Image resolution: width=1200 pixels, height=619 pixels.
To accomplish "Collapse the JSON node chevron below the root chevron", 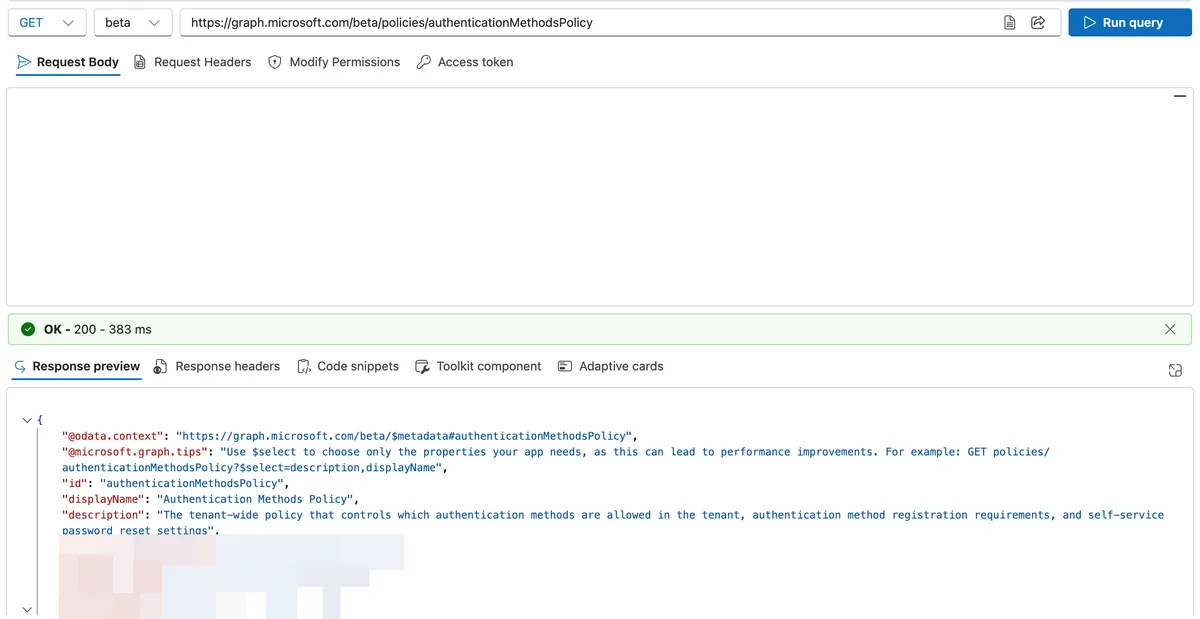I will click(27, 609).
